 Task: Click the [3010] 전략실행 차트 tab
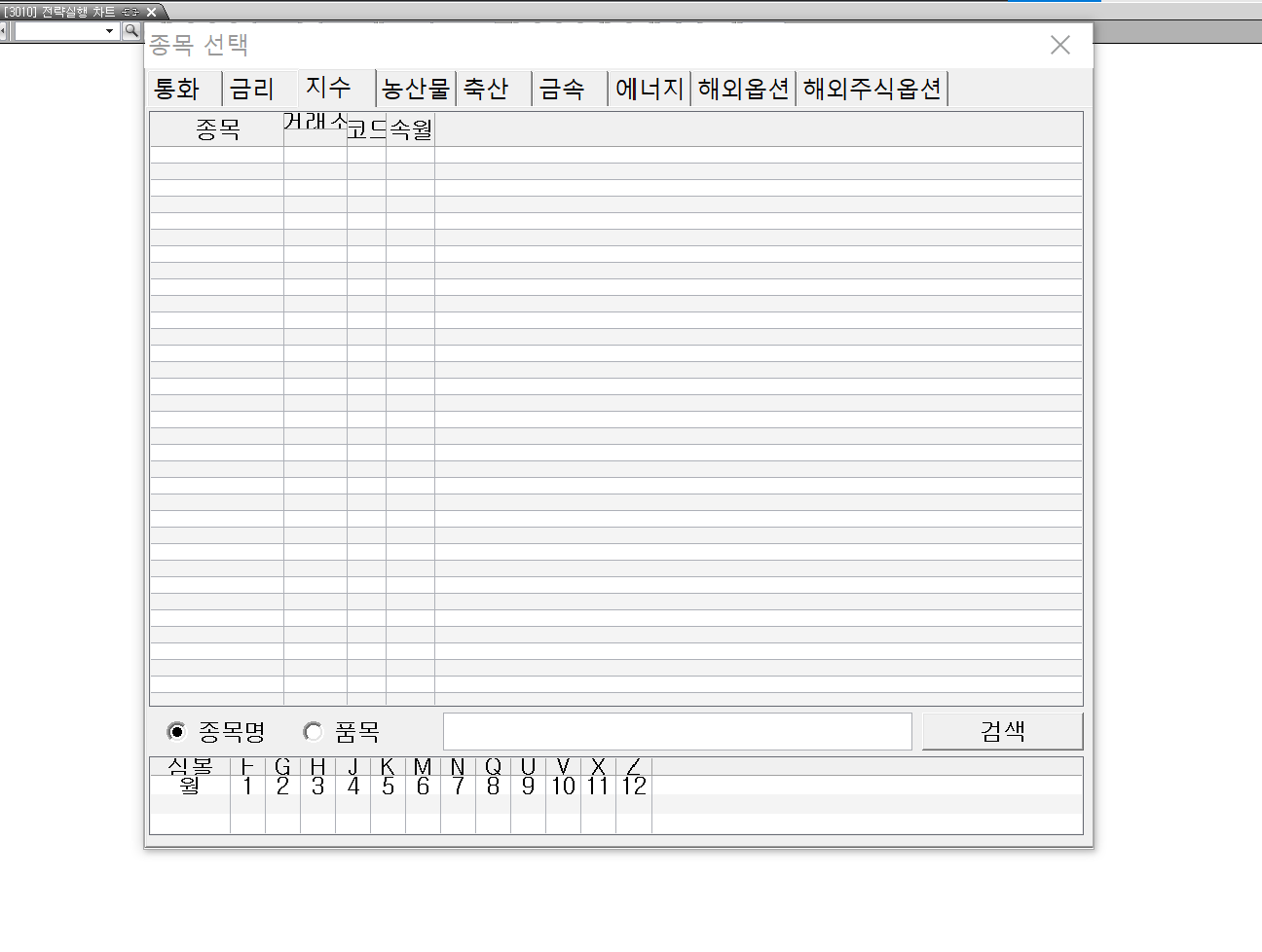coord(60,12)
